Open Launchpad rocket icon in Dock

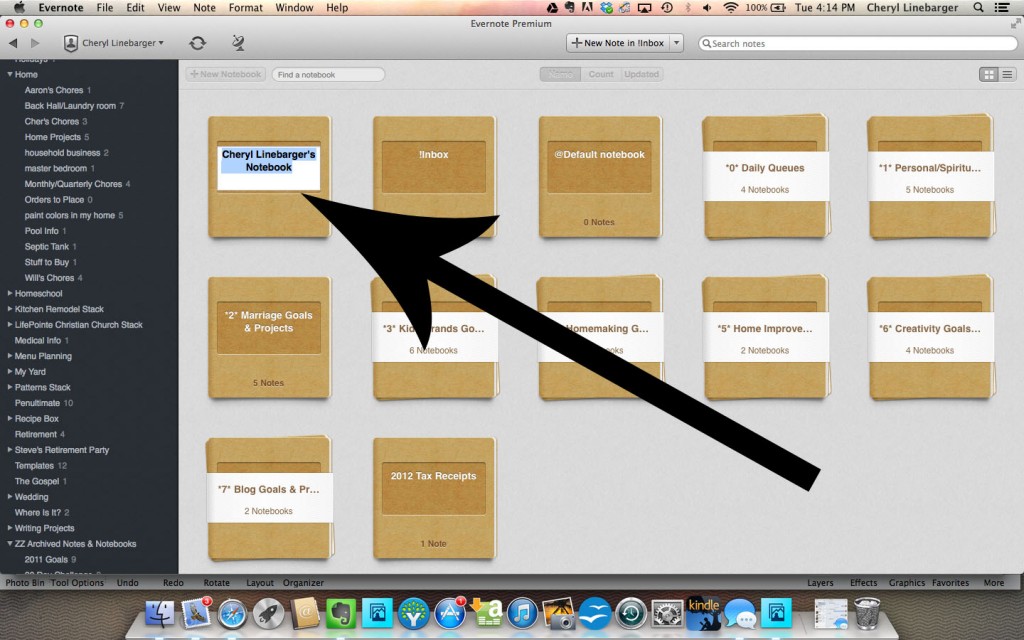coord(268,614)
